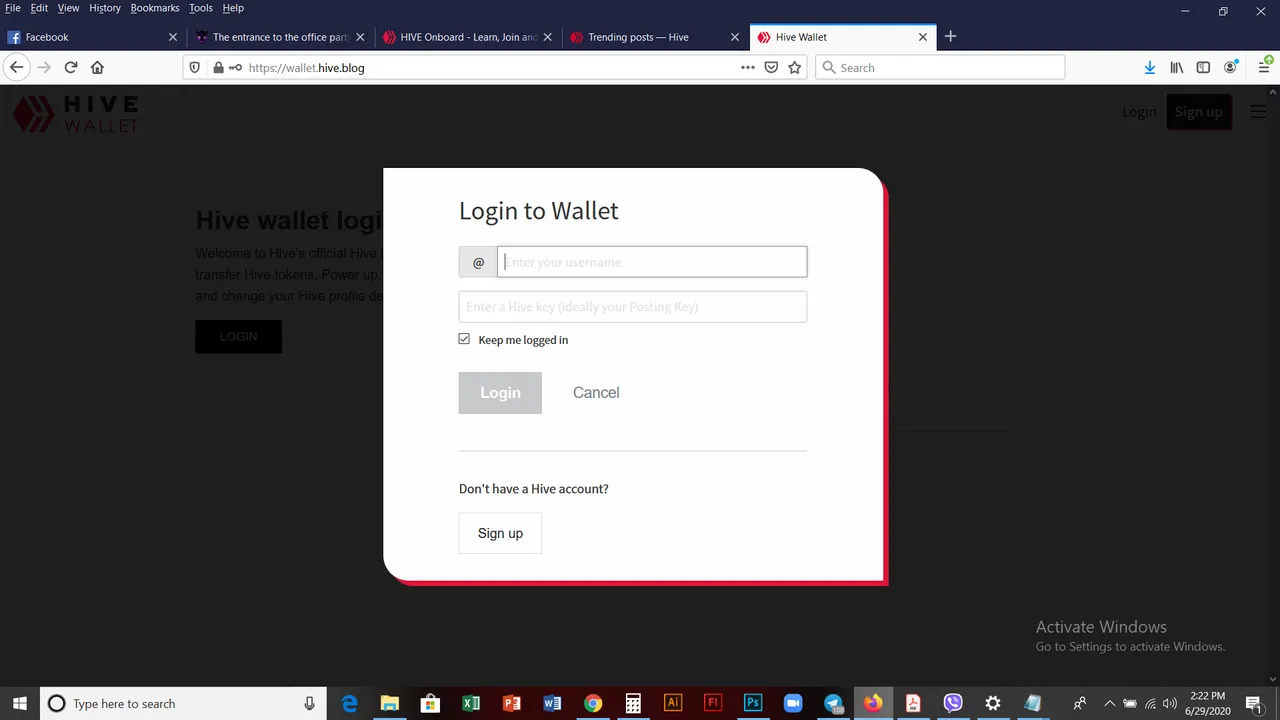Open the Downloads arrow
The image size is (1280, 720).
pos(1150,67)
